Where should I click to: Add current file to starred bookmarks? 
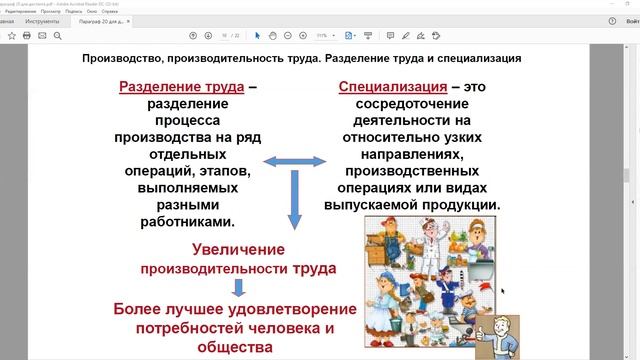click(12, 36)
